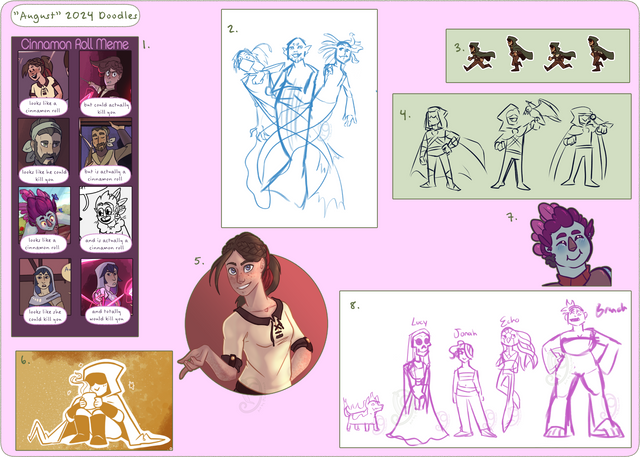Click the "Echo" name label
The height and width of the screenshot is (457, 640).
509,321
